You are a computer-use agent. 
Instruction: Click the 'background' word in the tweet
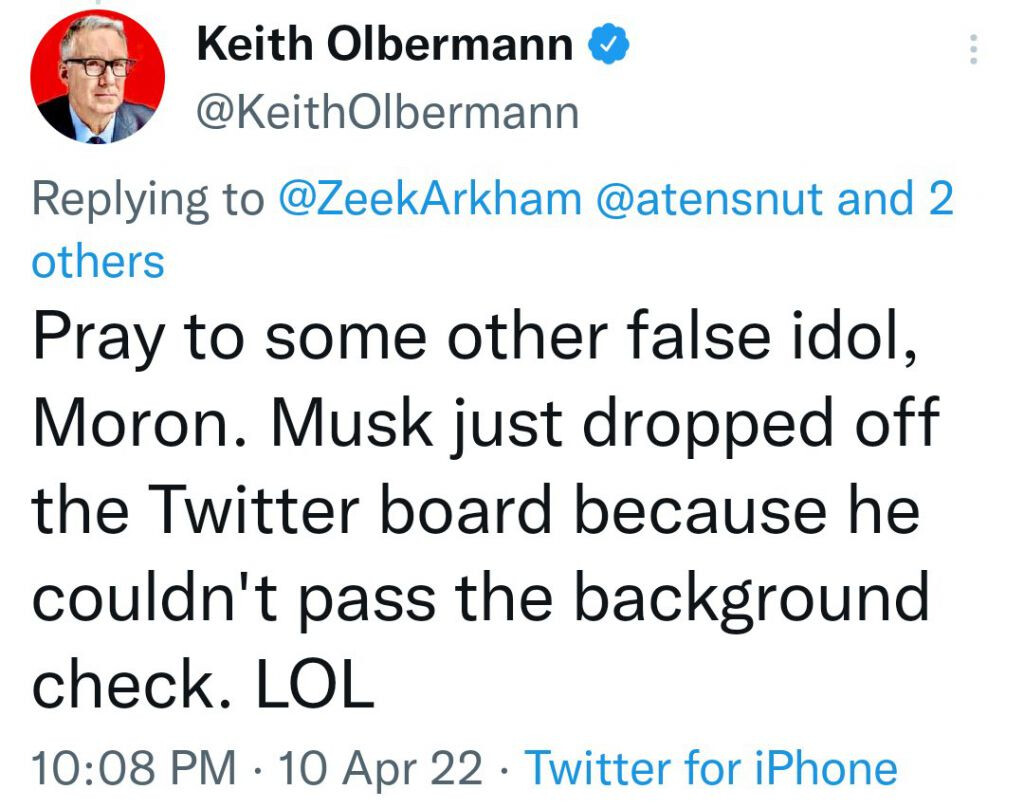[x=752, y=600]
